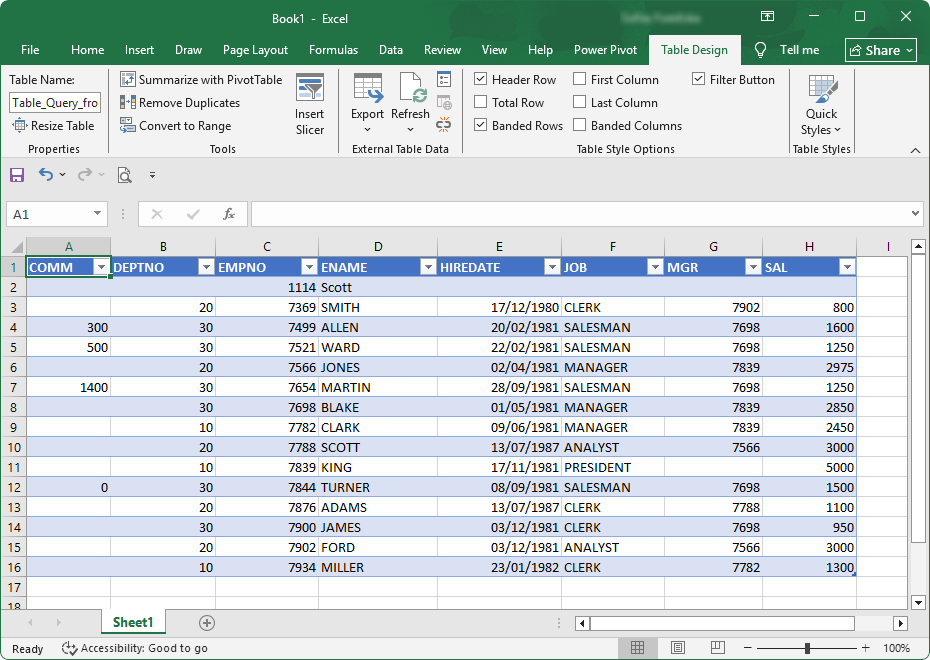Select the Sheet1 sheet tab
930x660 pixels.
point(133,622)
